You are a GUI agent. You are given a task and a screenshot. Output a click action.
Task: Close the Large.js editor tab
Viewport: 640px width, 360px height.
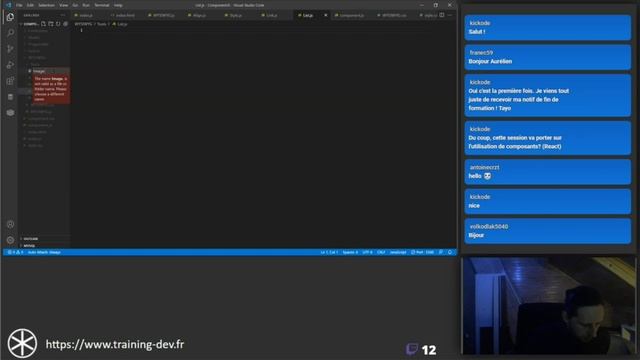point(326,15)
